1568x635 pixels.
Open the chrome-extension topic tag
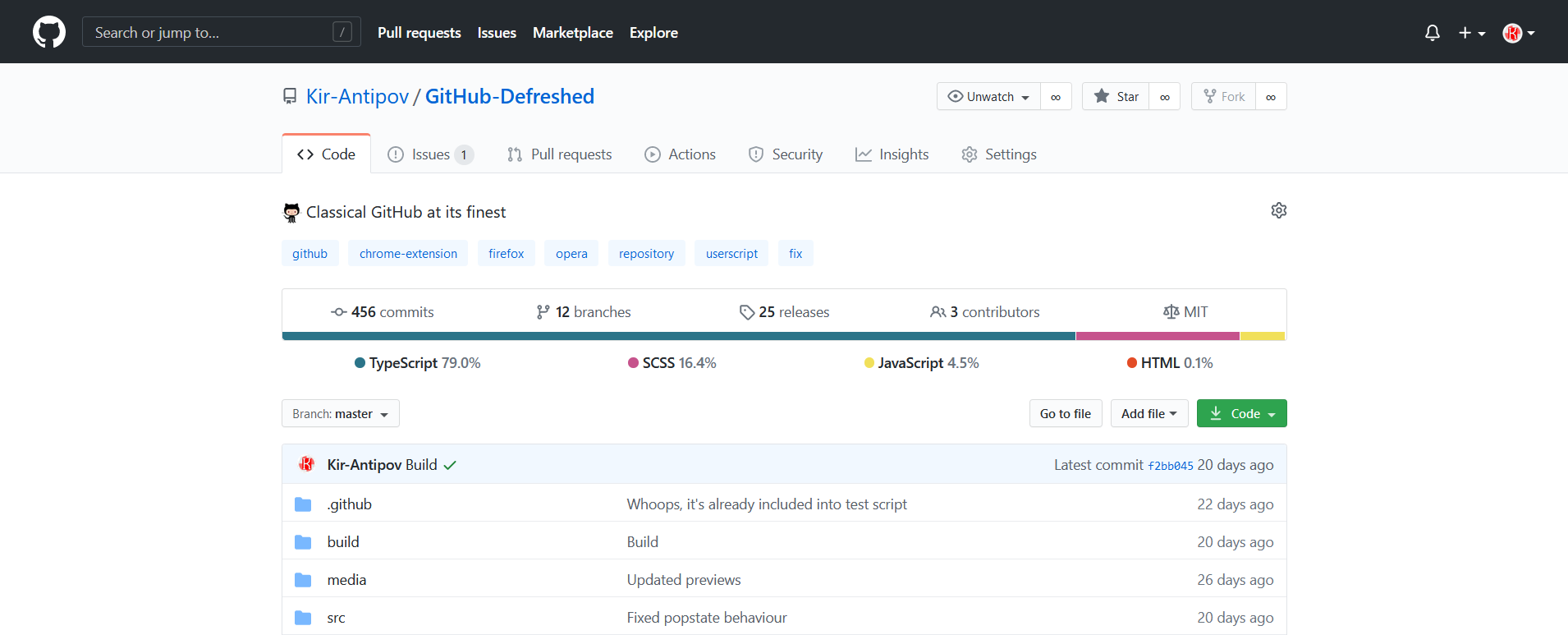coord(408,253)
